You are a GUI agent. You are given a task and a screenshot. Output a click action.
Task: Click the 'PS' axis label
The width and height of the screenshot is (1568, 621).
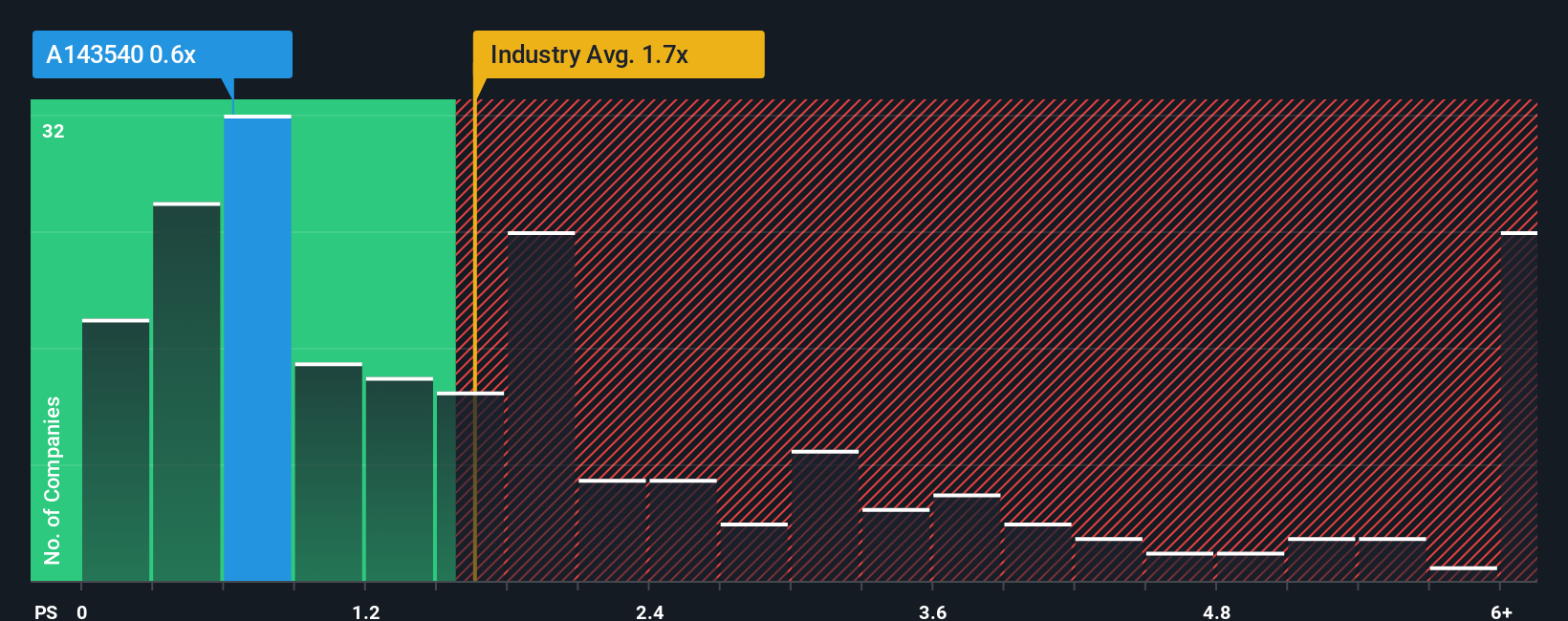pos(46,611)
